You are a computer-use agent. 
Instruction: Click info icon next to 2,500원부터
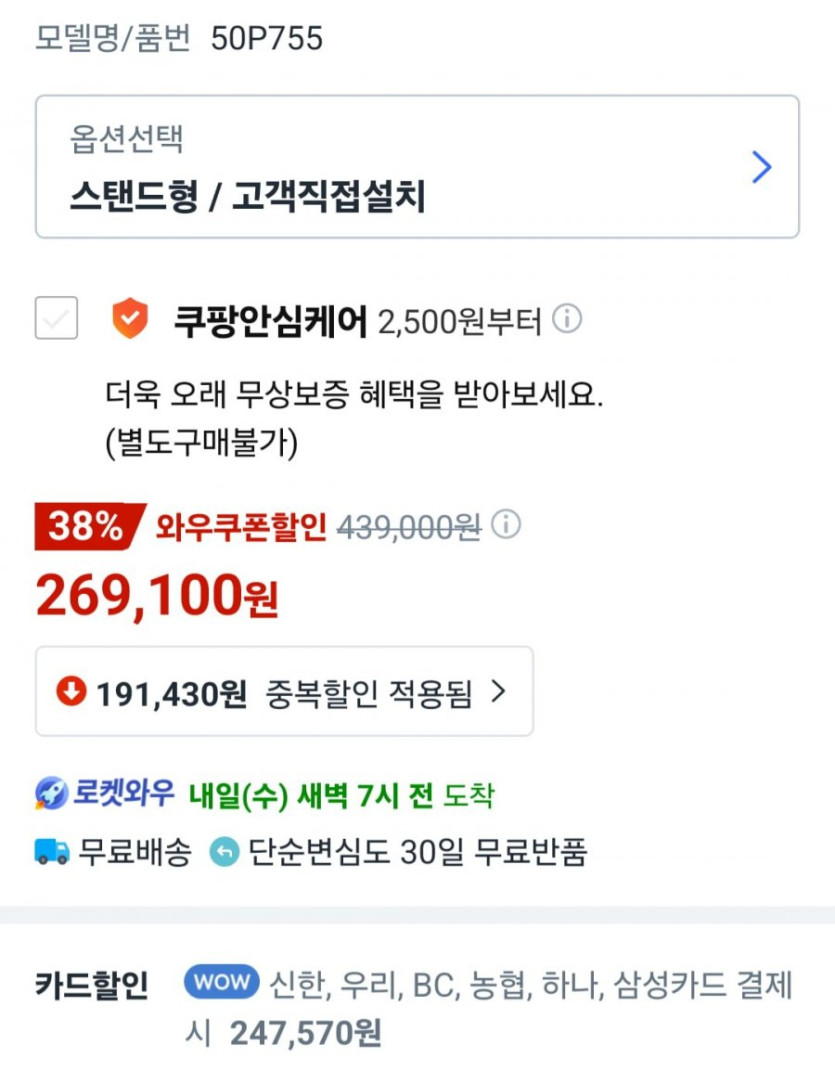click(x=567, y=320)
